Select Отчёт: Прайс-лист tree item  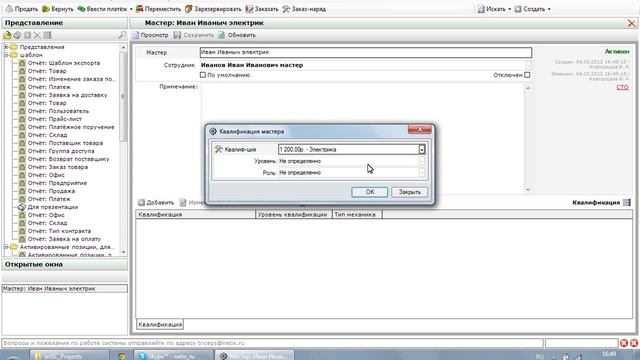(x=55, y=119)
